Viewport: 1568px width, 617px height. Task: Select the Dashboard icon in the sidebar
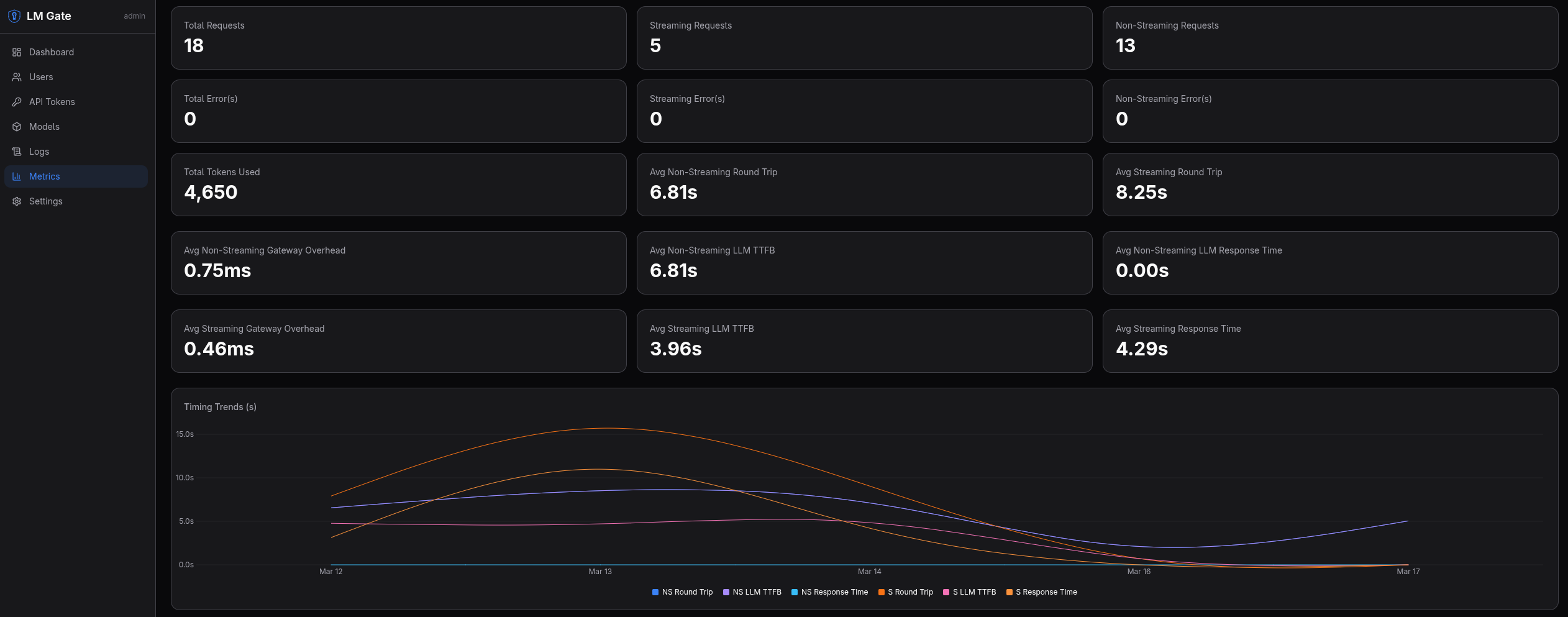pyautogui.click(x=17, y=52)
